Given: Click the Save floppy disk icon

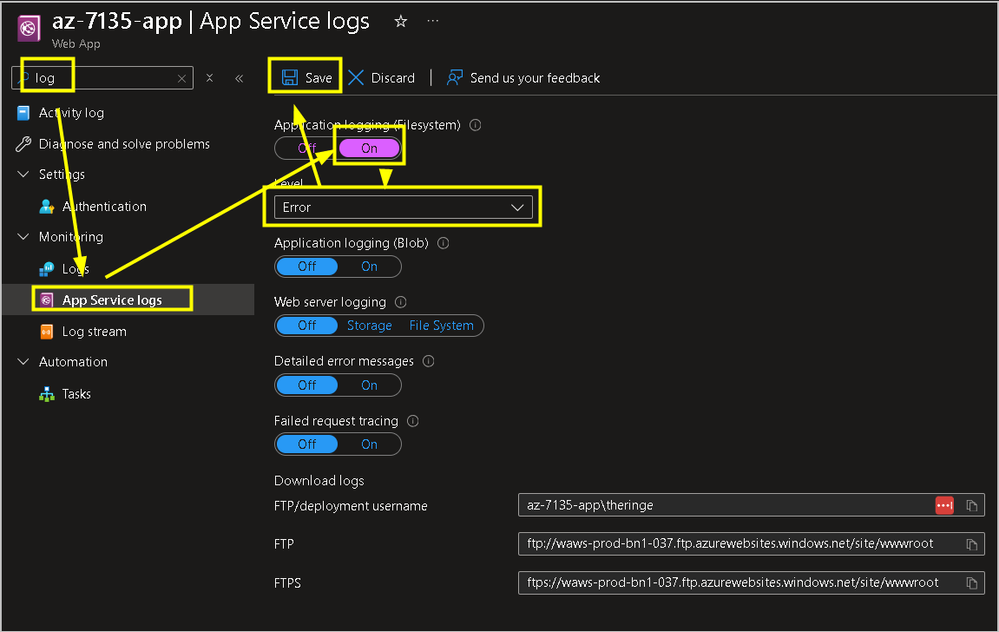Looking at the screenshot, I should pyautogui.click(x=290, y=78).
